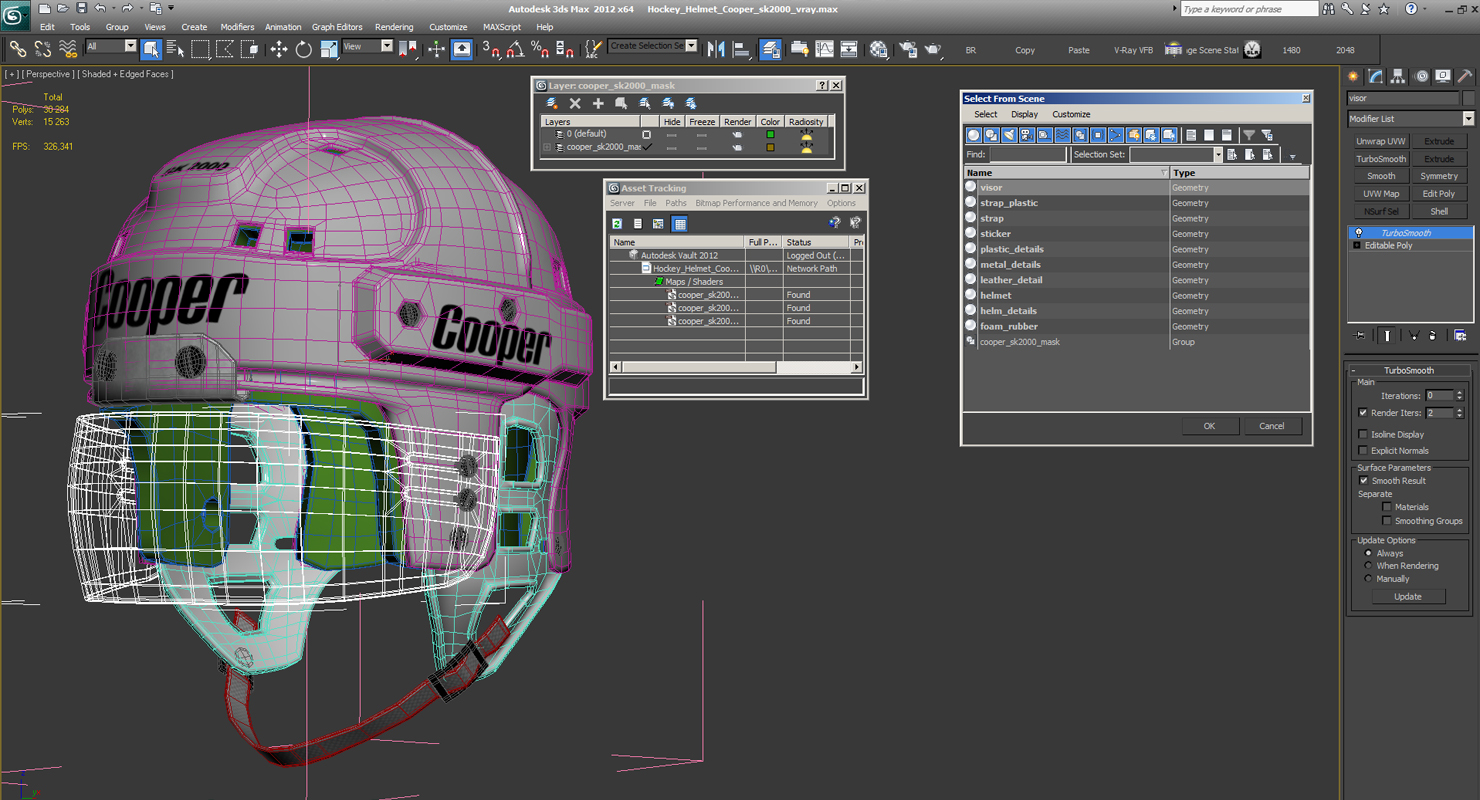Open Modifiers menu in menu bar

tap(237, 27)
